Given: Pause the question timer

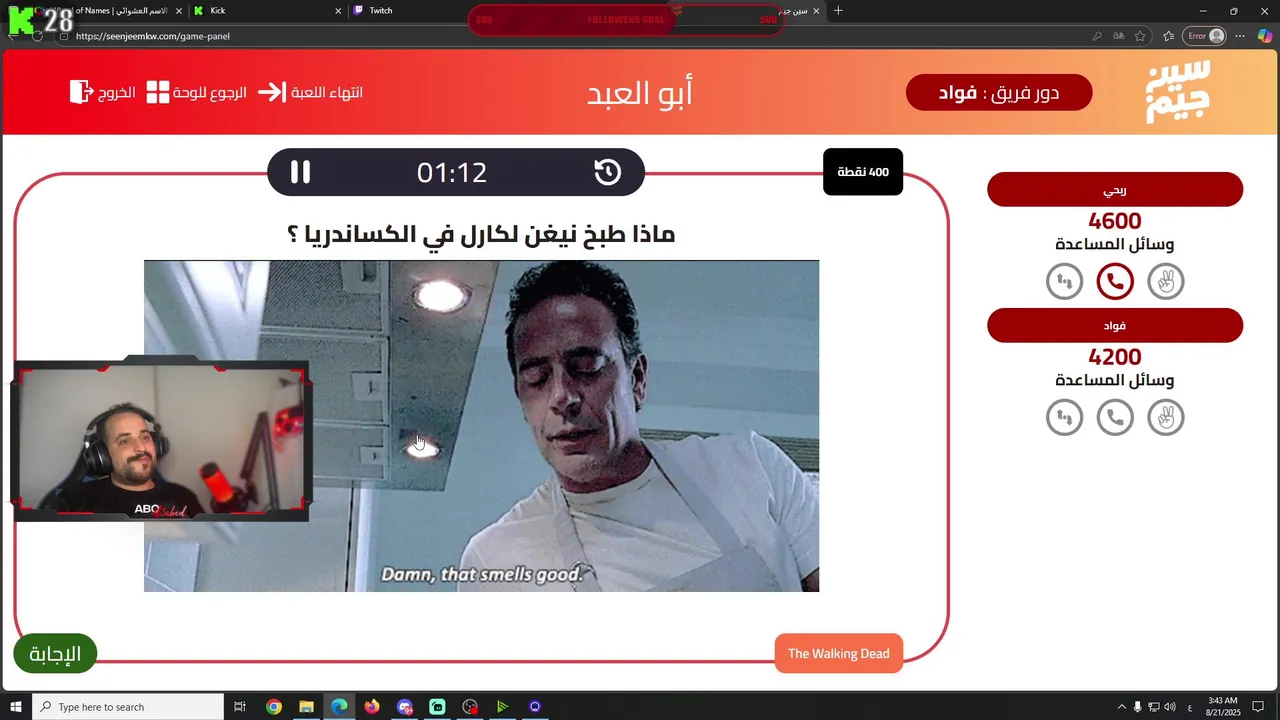Looking at the screenshot, I should [300, 172].
